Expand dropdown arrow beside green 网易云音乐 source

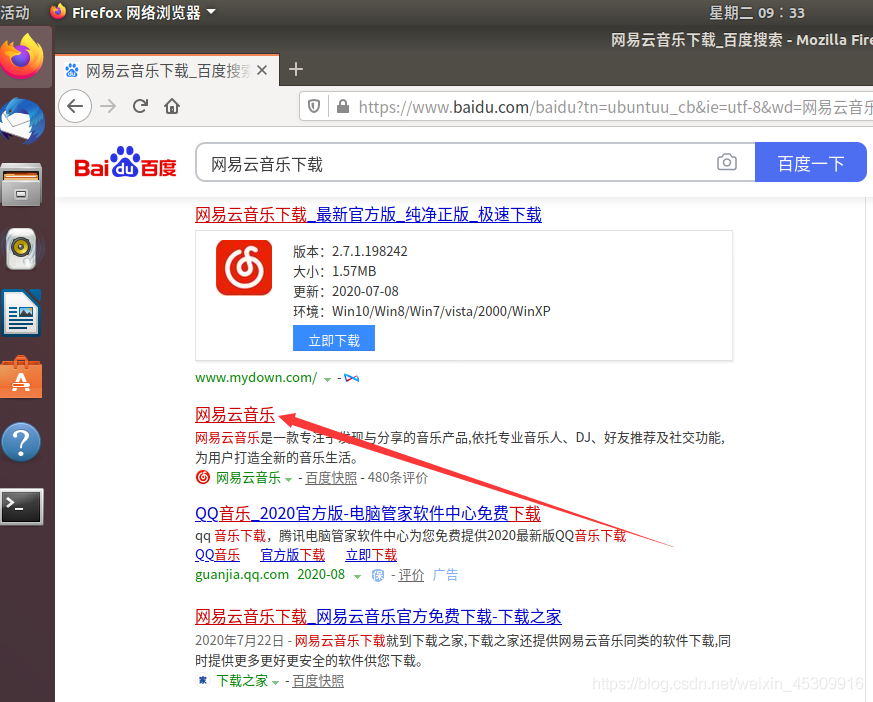[x=288, y=479]
